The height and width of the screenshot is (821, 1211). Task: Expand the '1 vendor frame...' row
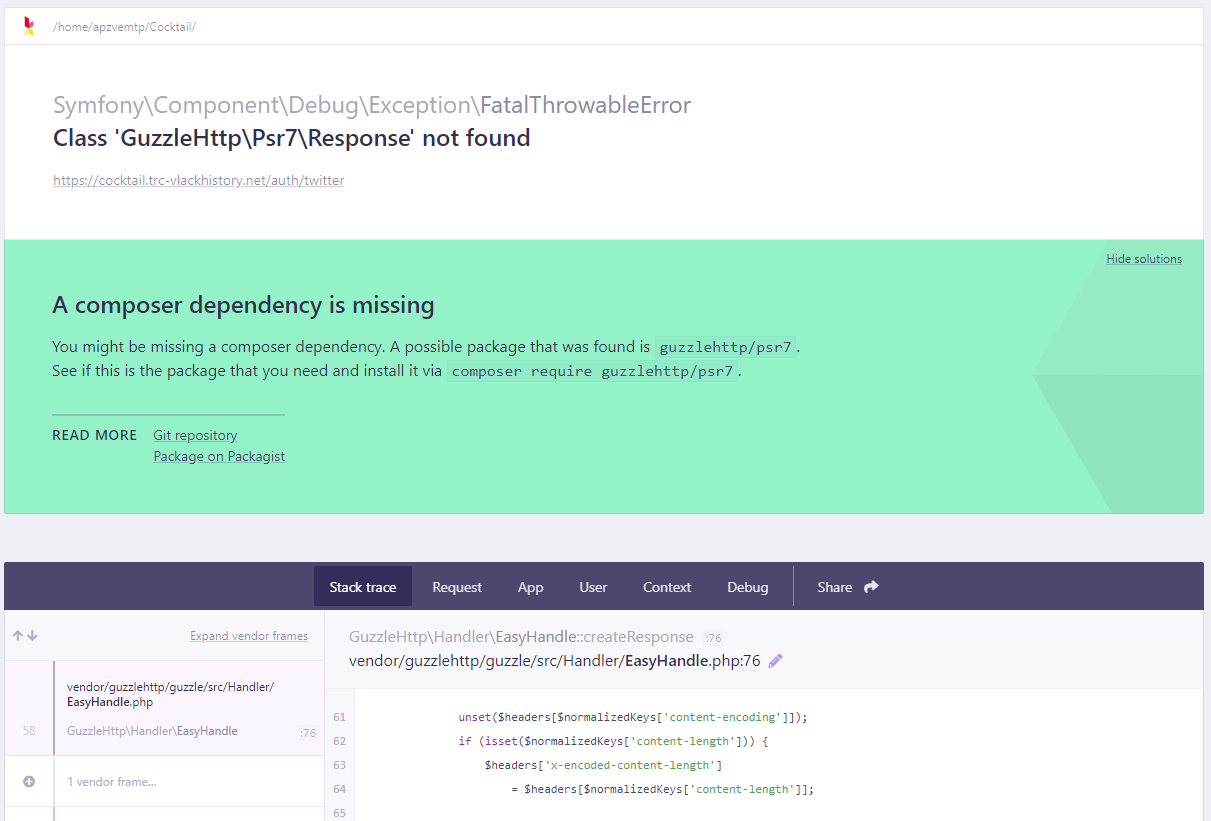click(112, 782)
